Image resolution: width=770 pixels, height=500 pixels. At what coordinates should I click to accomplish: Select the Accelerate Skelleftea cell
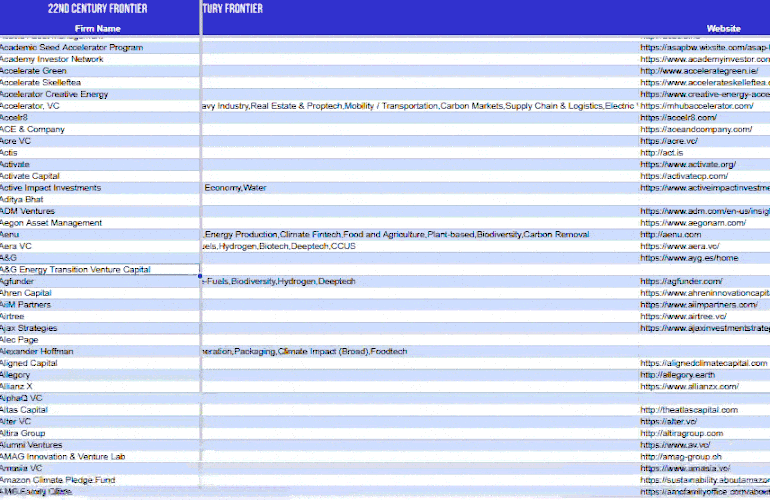tap(100, 83)
